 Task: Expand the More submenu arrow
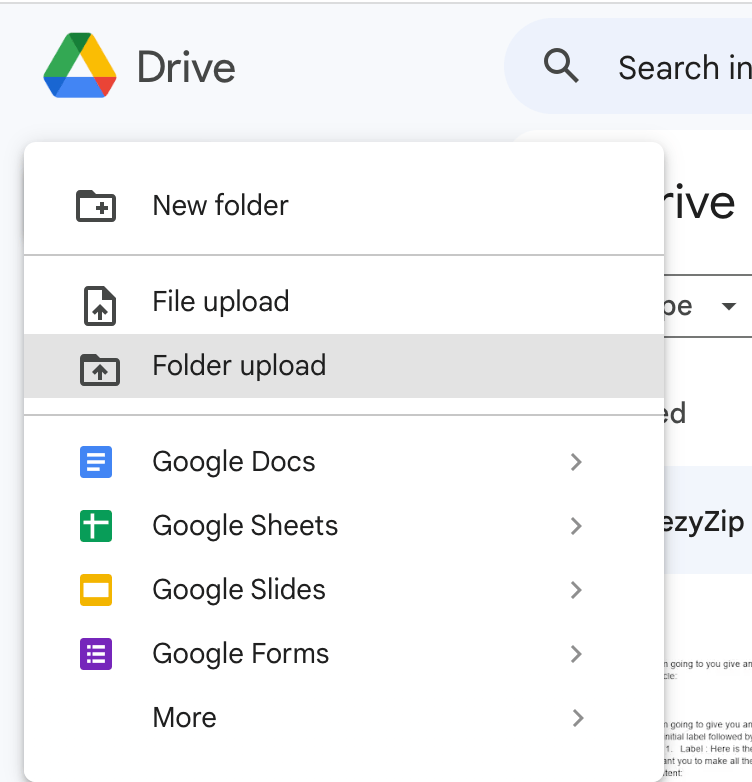click(x=576, y=718)
